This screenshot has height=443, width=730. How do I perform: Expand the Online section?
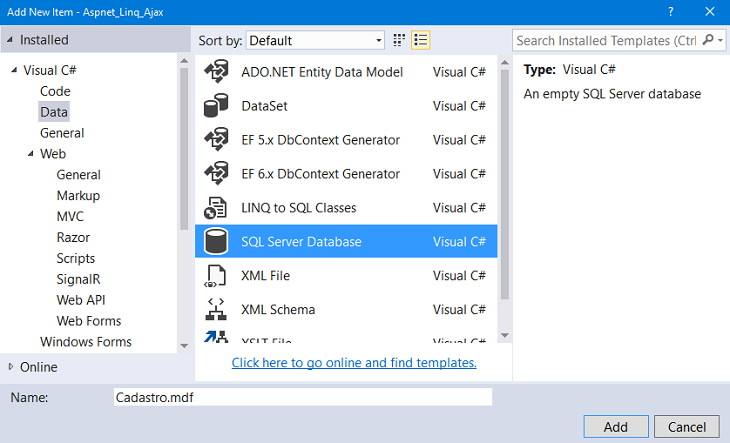[11, 367]
